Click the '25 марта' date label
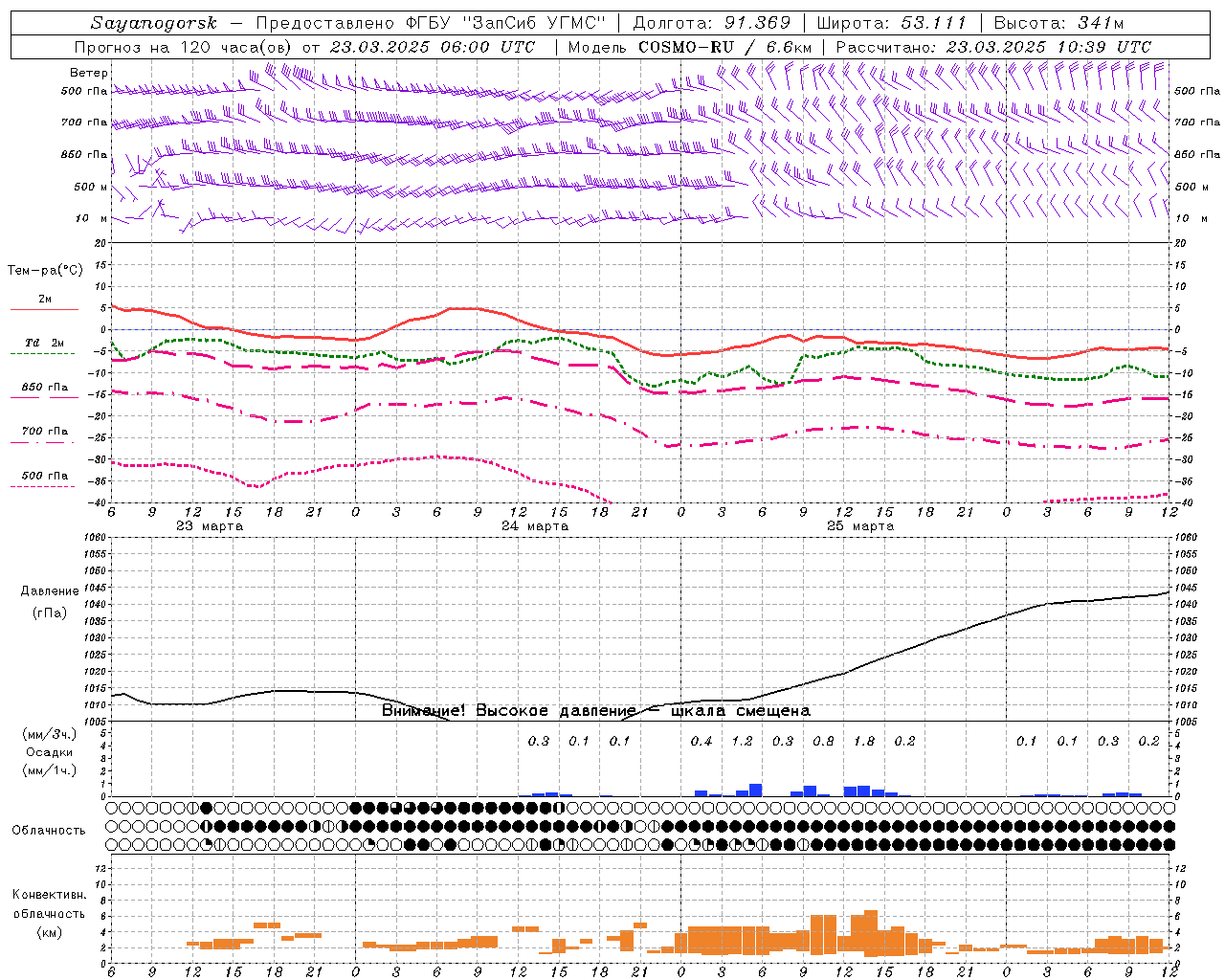 pos(860,526)
